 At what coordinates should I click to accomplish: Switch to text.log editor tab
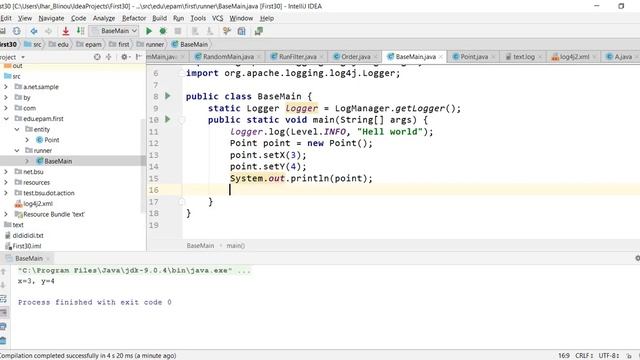523,57
